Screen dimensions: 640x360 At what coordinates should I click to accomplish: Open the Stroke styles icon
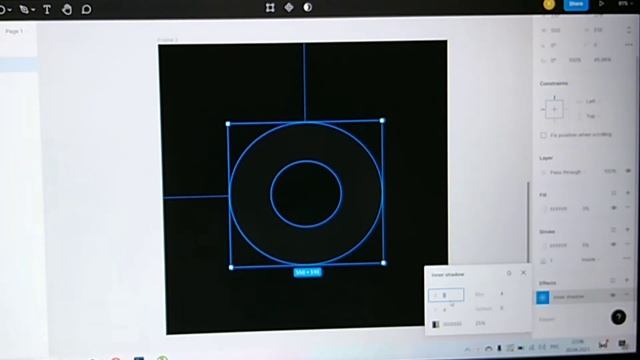(613, 230)
